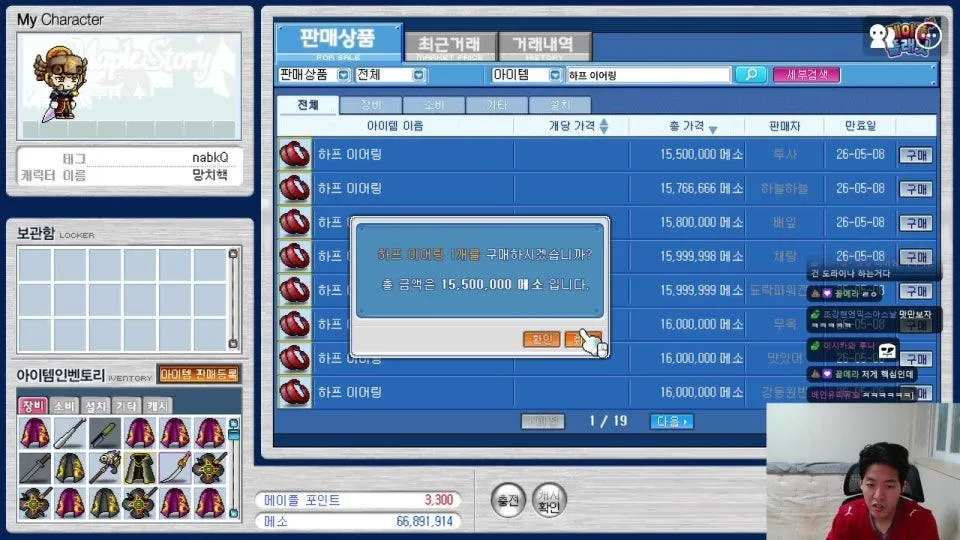Click the 메이플 포인트 value 3,300
Image resolution: width=960 pixels, height=540 pixels.
click(439, 500)
